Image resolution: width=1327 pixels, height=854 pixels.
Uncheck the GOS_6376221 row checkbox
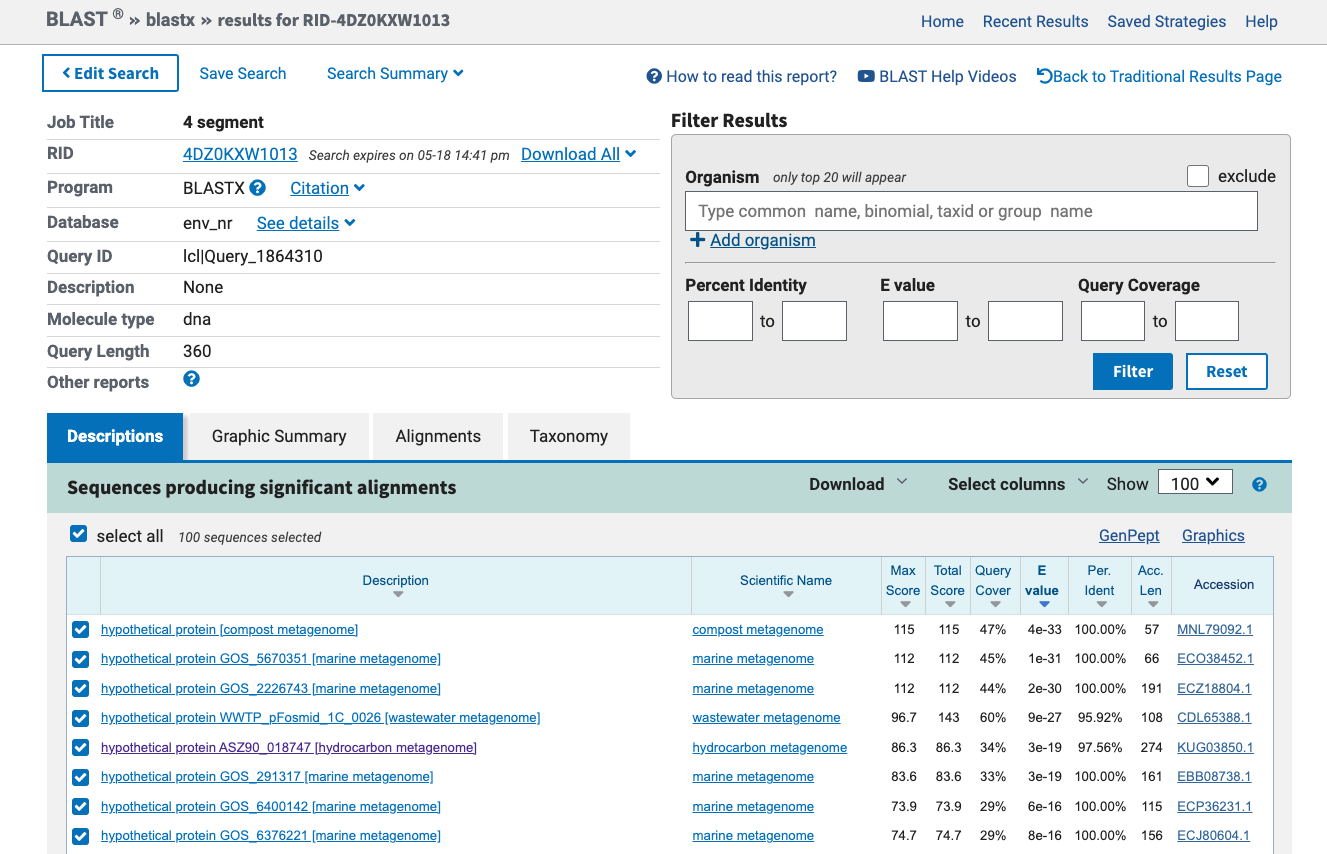tap(81, 836)
